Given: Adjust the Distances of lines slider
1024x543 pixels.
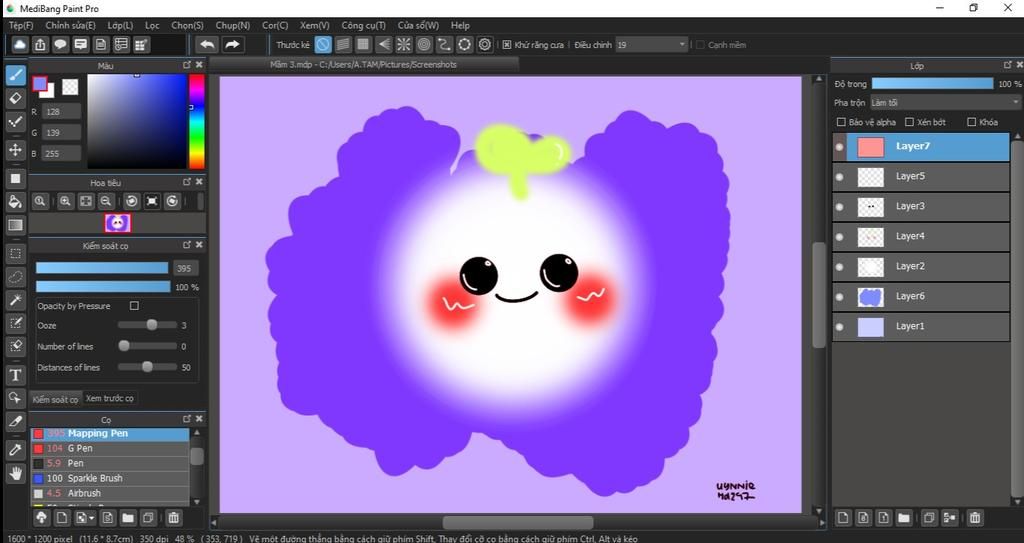Looking at the screenshot, I should (x=148, y=367).
